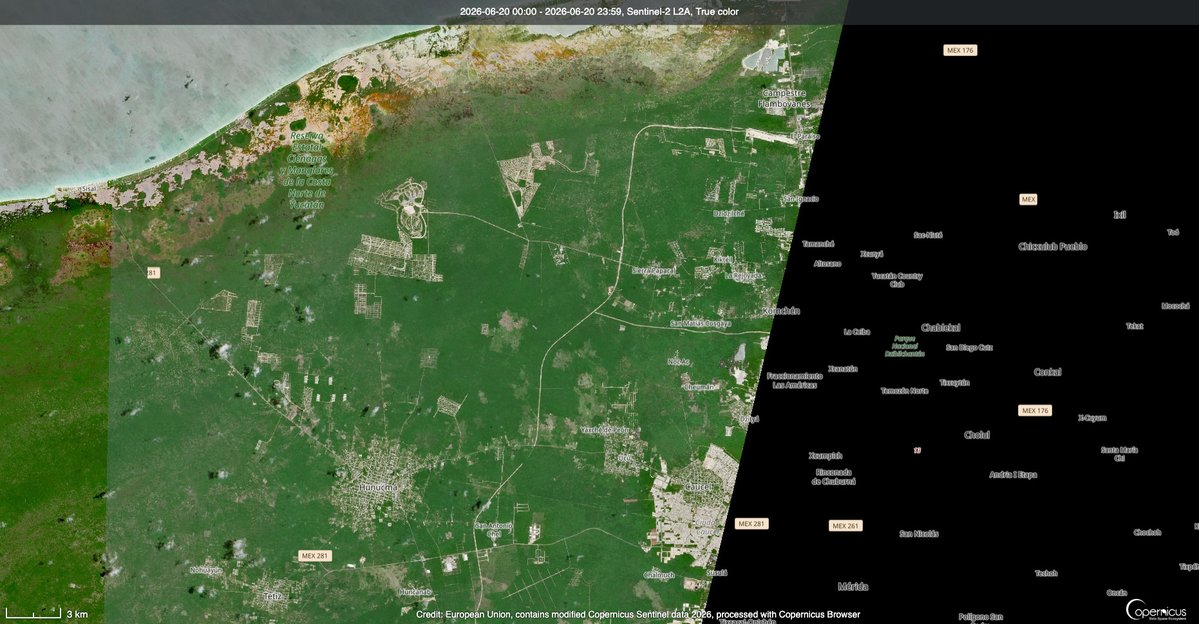
Task: Click the Santa María Chí label
Action: [1119, 454]
